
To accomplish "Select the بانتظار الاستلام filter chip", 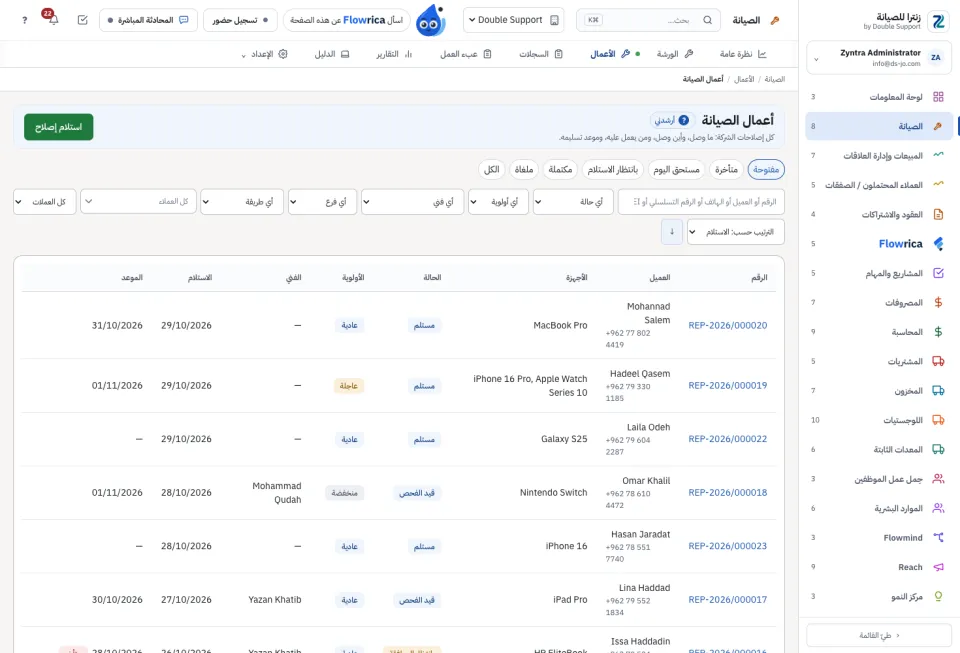I will coord(612,170).
